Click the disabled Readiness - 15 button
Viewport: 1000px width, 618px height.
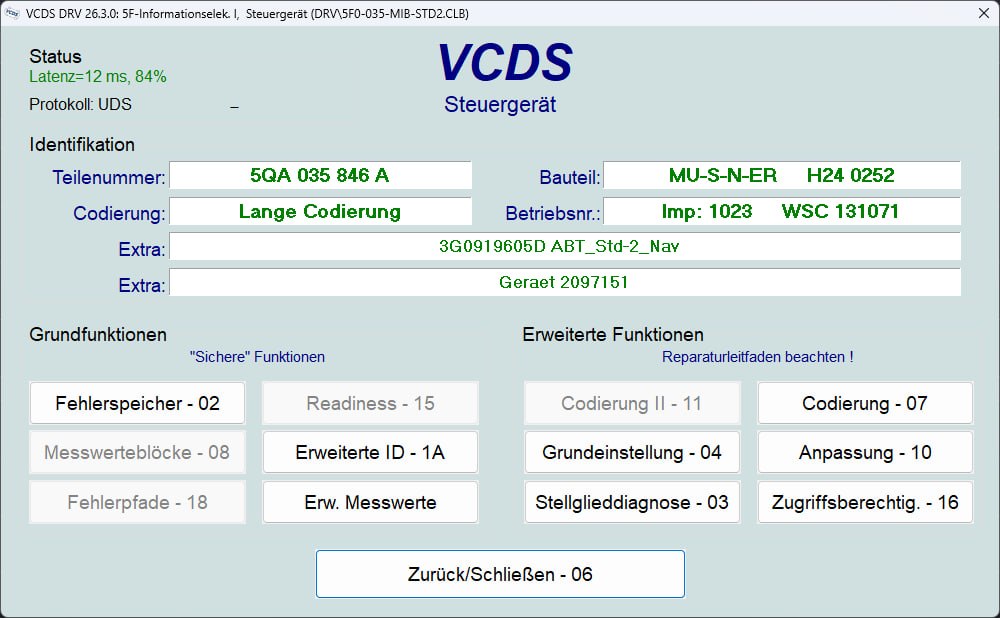coord(370,403)
